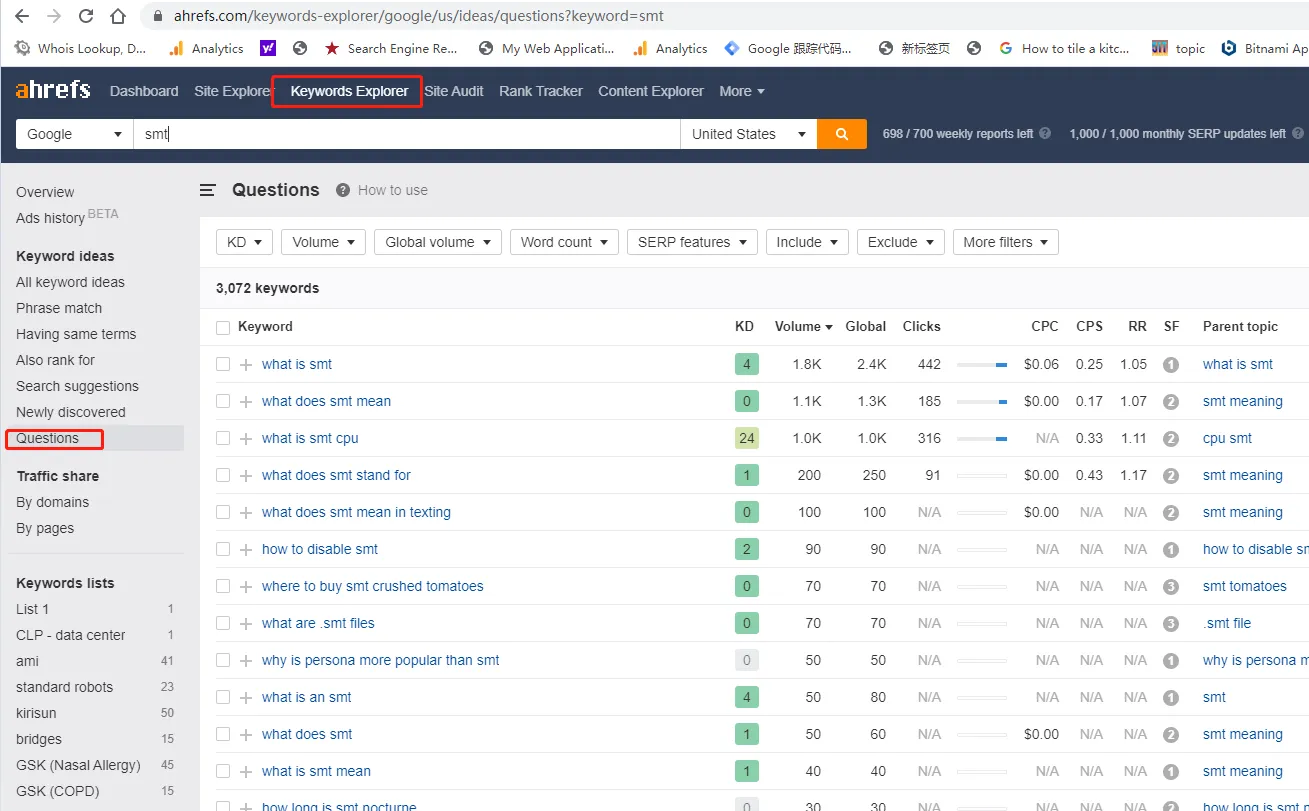The height and width of the screenshot is (811, 1309).
Task: Toggle the sidebar hamburger icon beside Questions
Action: (x=208, y=190)
